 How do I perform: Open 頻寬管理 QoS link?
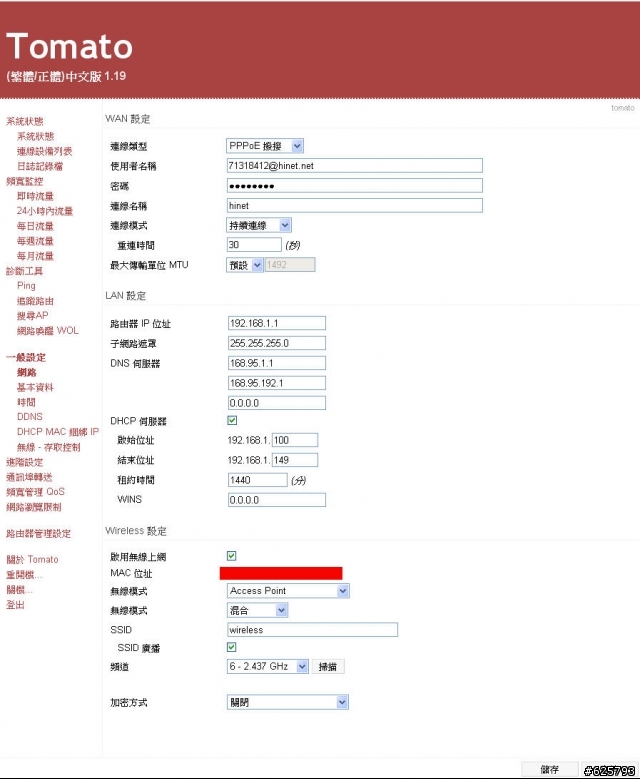35,492
